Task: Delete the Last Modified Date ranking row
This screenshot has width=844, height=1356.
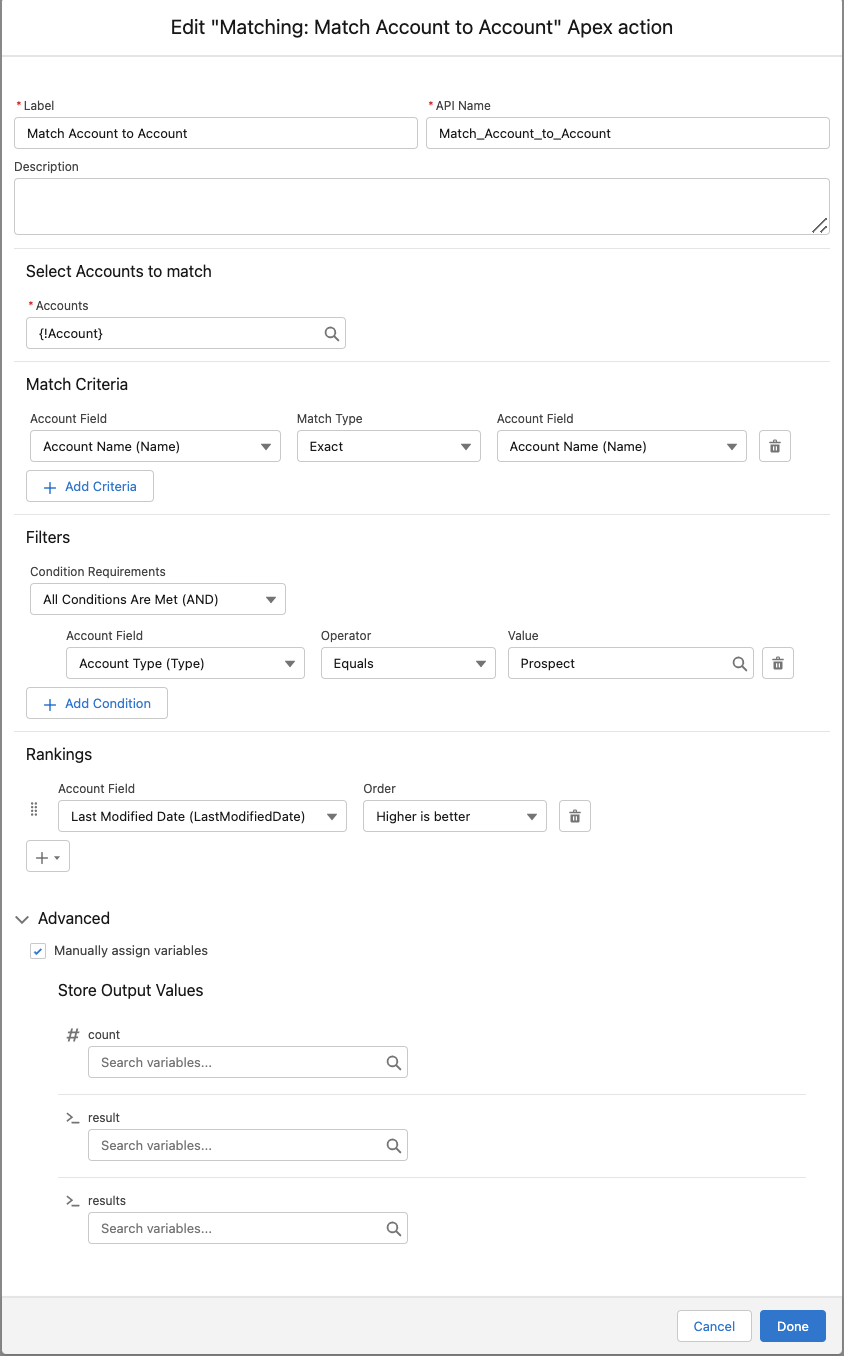Action: (575, 817)
